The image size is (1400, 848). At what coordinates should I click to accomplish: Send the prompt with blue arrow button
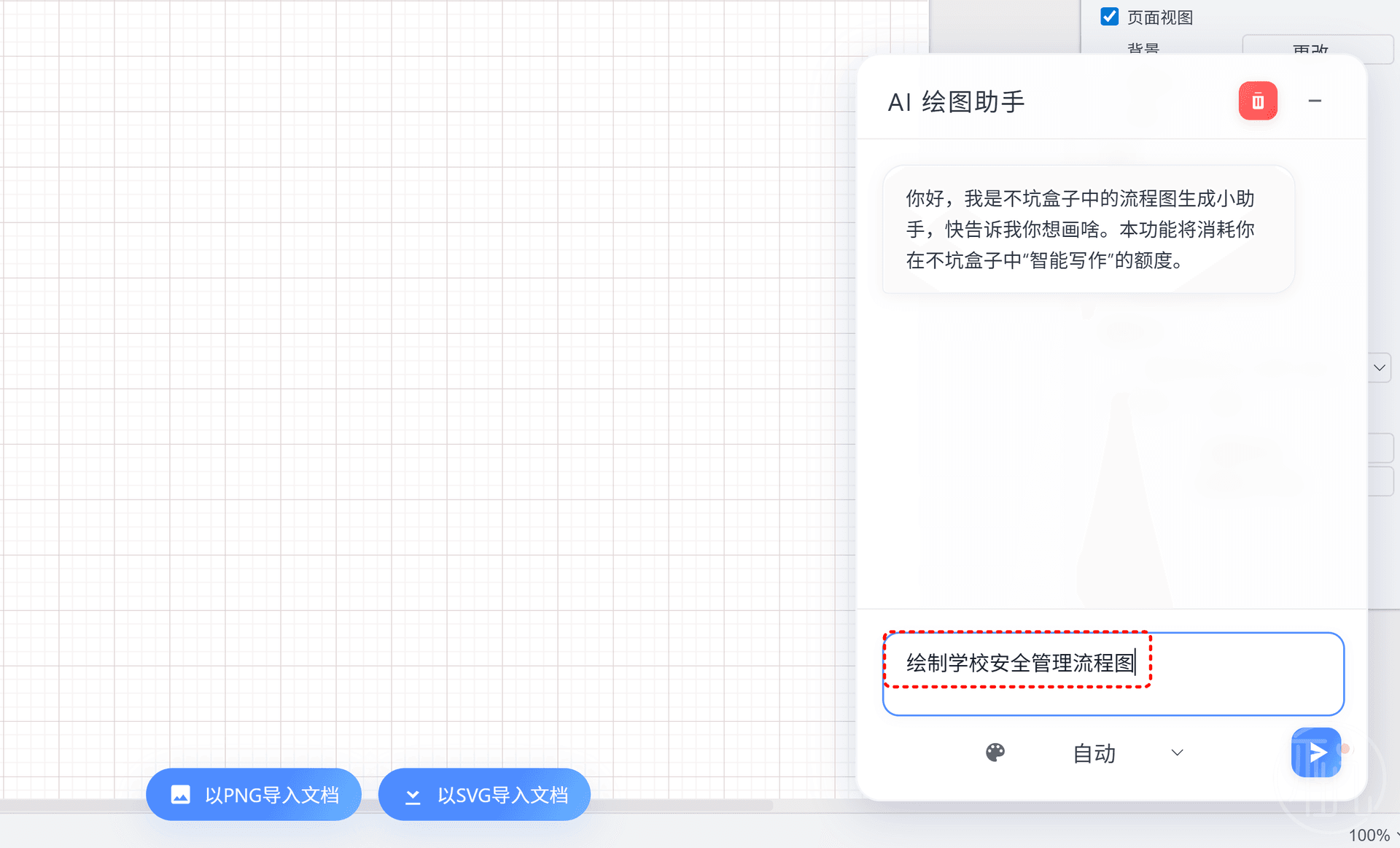1316,752
